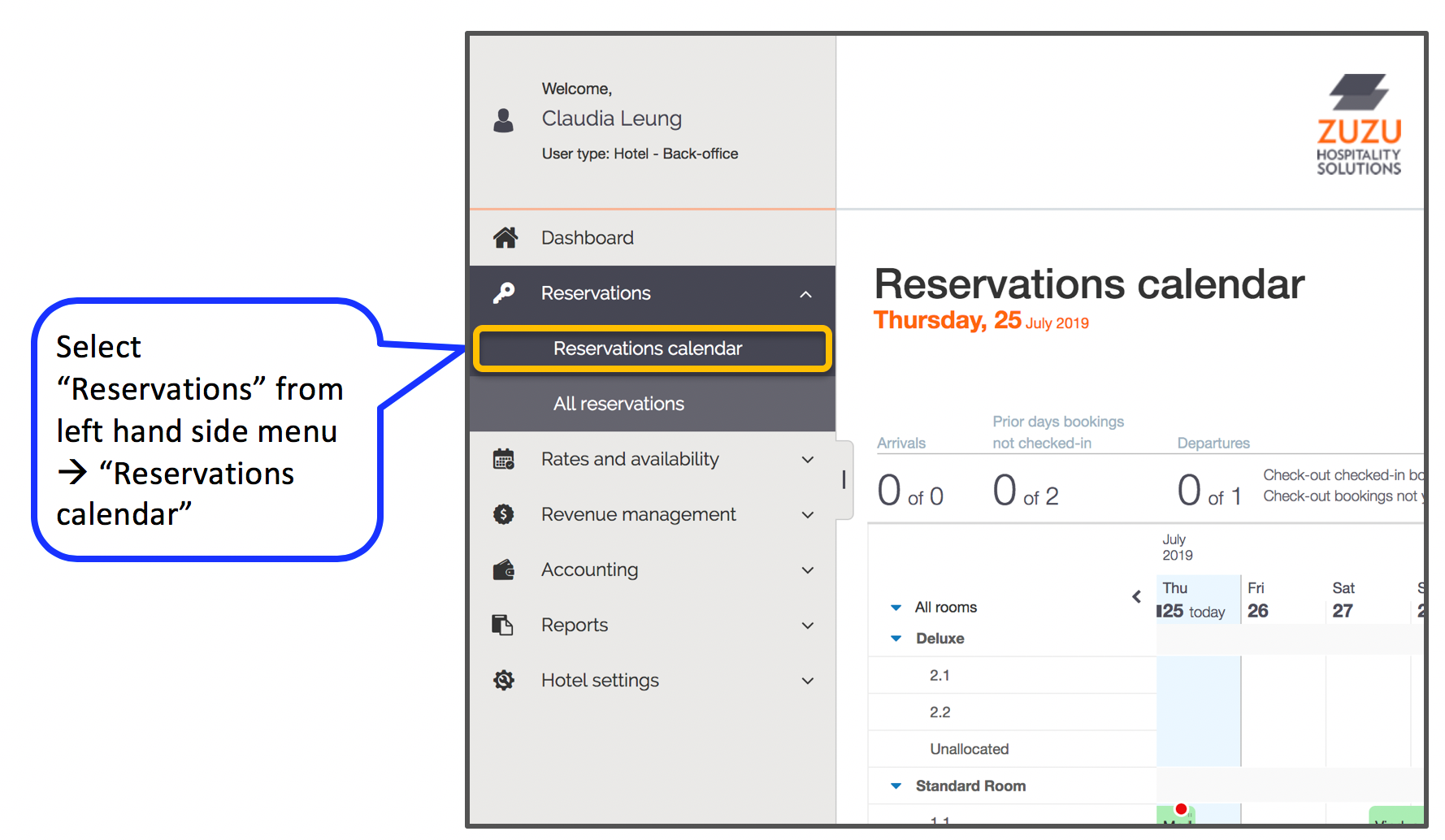Select Reservations calendar submenu item
1445x840 pixels.
(653, 349)
